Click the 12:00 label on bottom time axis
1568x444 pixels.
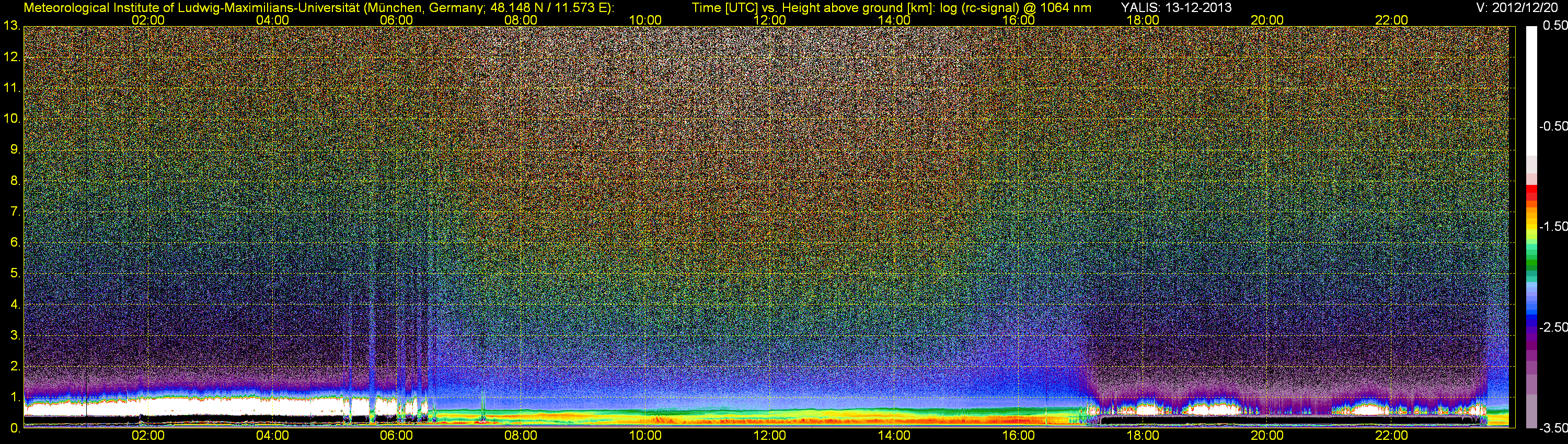(x=769, y=436)
